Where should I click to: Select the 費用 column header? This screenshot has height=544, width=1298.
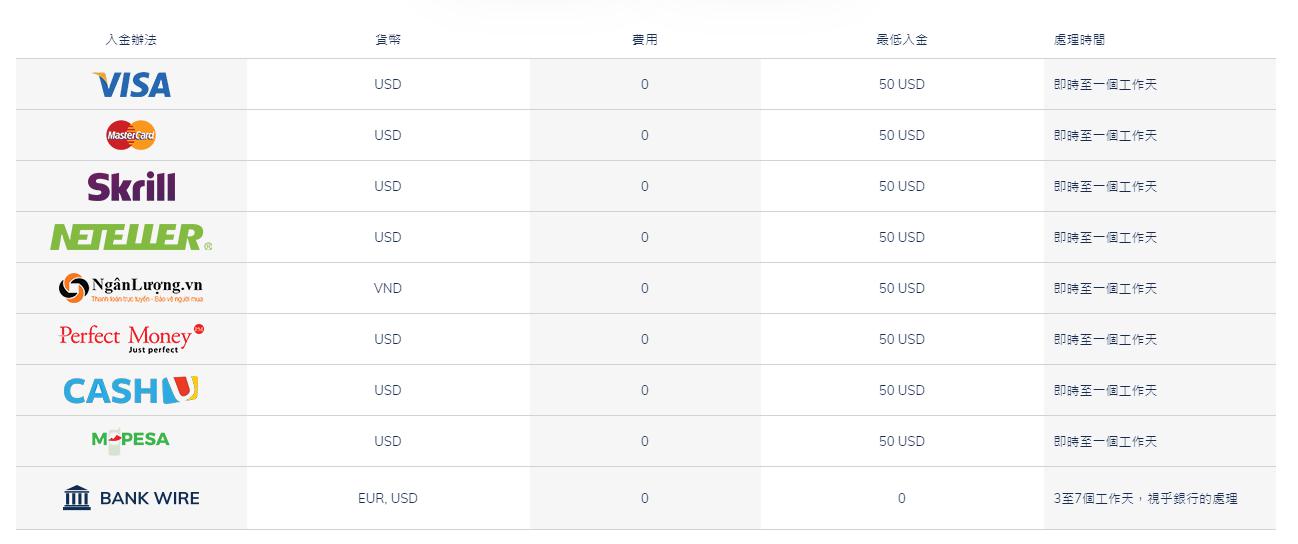point(645,40)
